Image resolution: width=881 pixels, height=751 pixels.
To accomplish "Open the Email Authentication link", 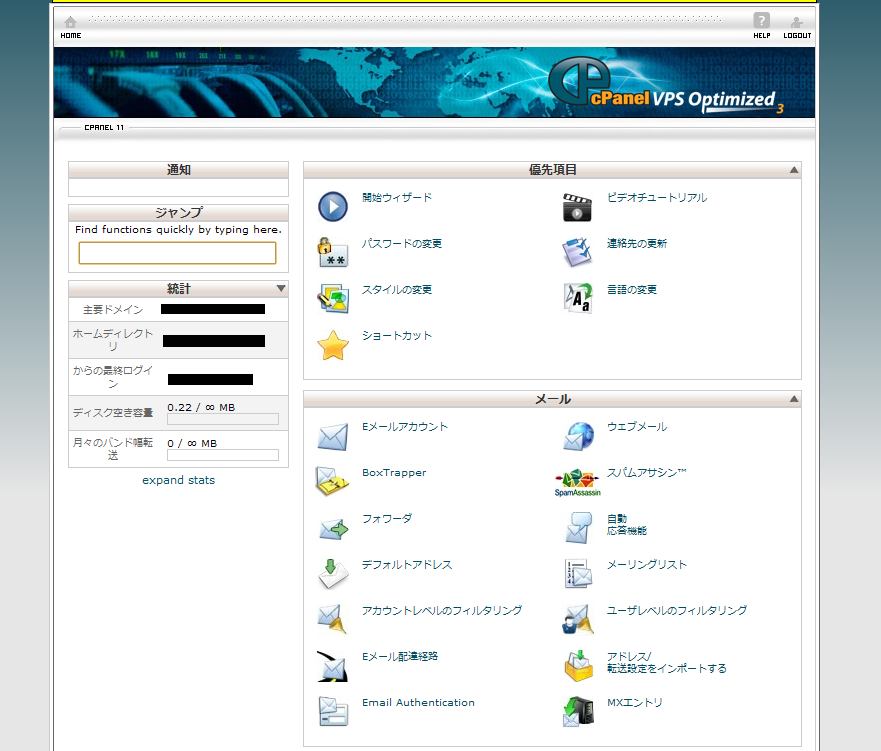I will (418, 703).
